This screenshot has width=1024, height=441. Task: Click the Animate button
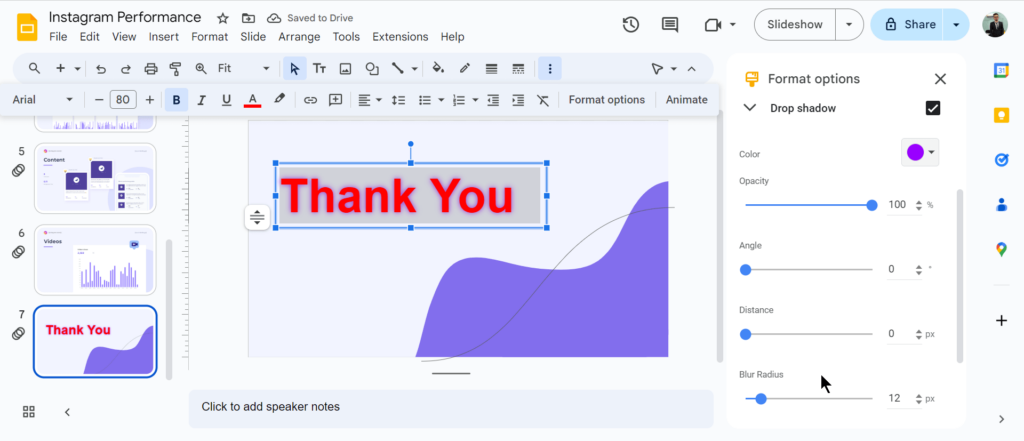tap(686, 100)
